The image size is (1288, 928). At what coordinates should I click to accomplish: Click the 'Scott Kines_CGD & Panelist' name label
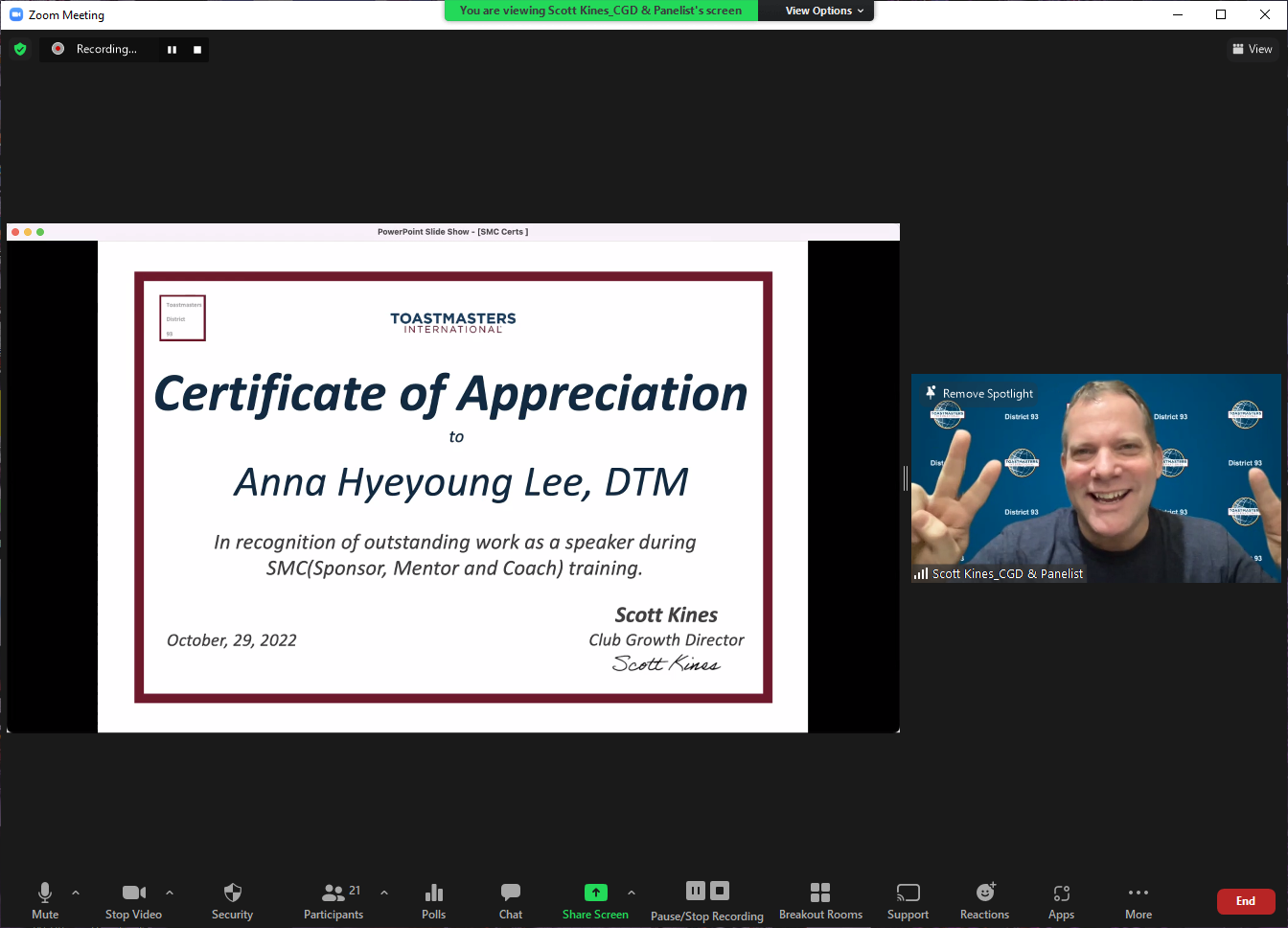coord(1007,573)
